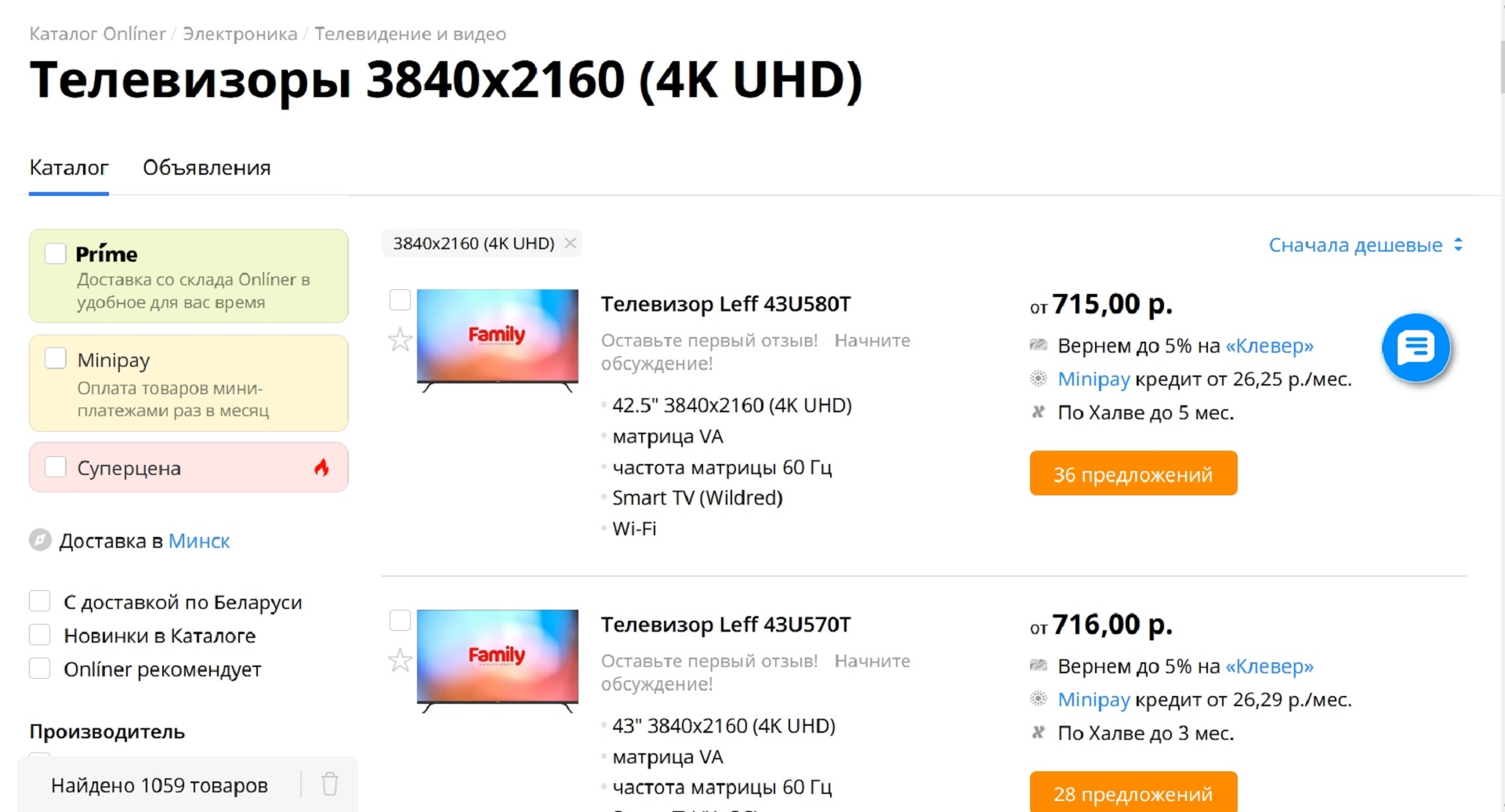Open the Сначала дешевые sort dropdown
This screenshot has width=1505, height=812.
[x=1365, y=245]
